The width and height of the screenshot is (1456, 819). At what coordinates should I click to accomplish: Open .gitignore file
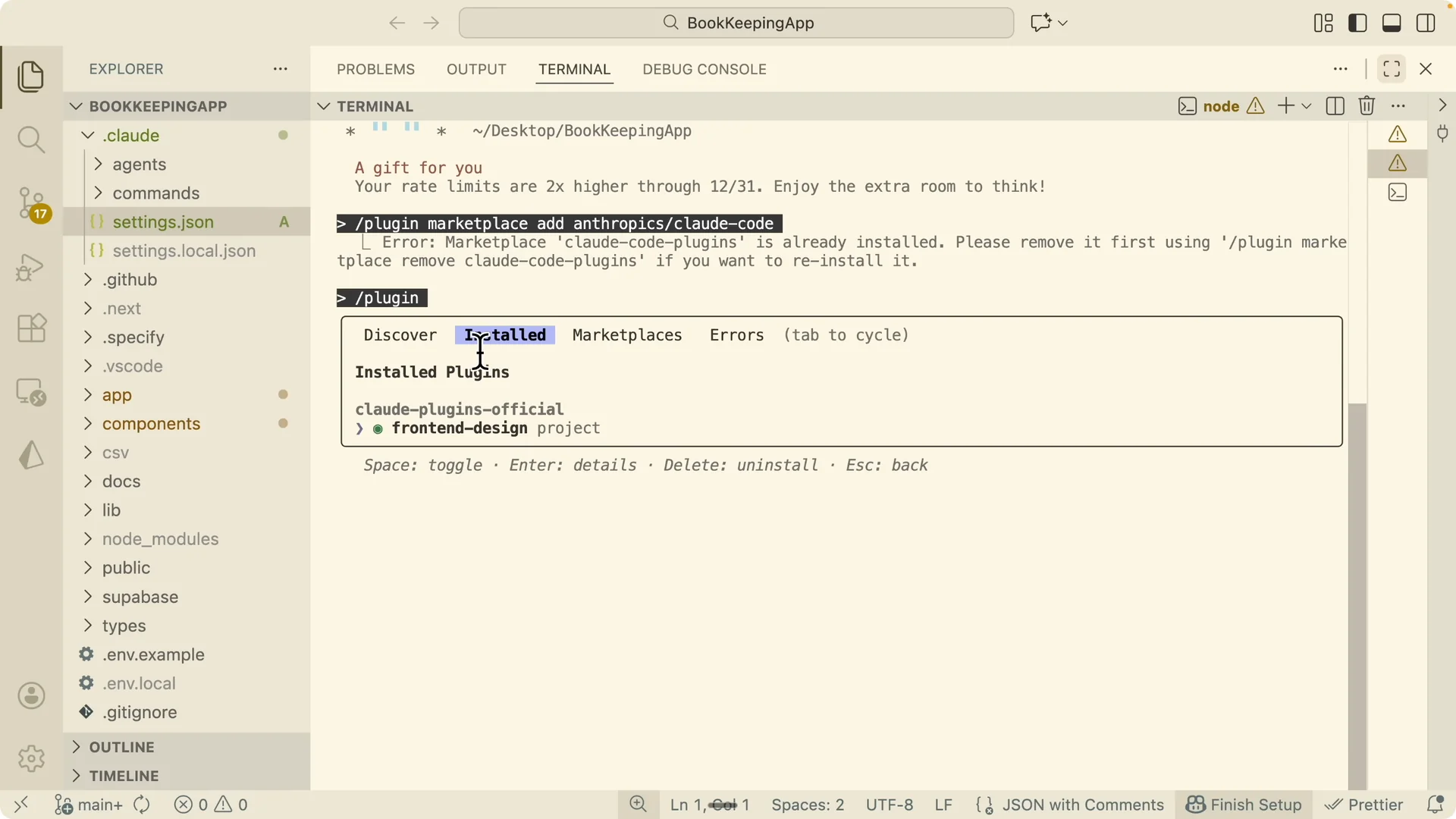pyautogui.click(x=140, y=712)
